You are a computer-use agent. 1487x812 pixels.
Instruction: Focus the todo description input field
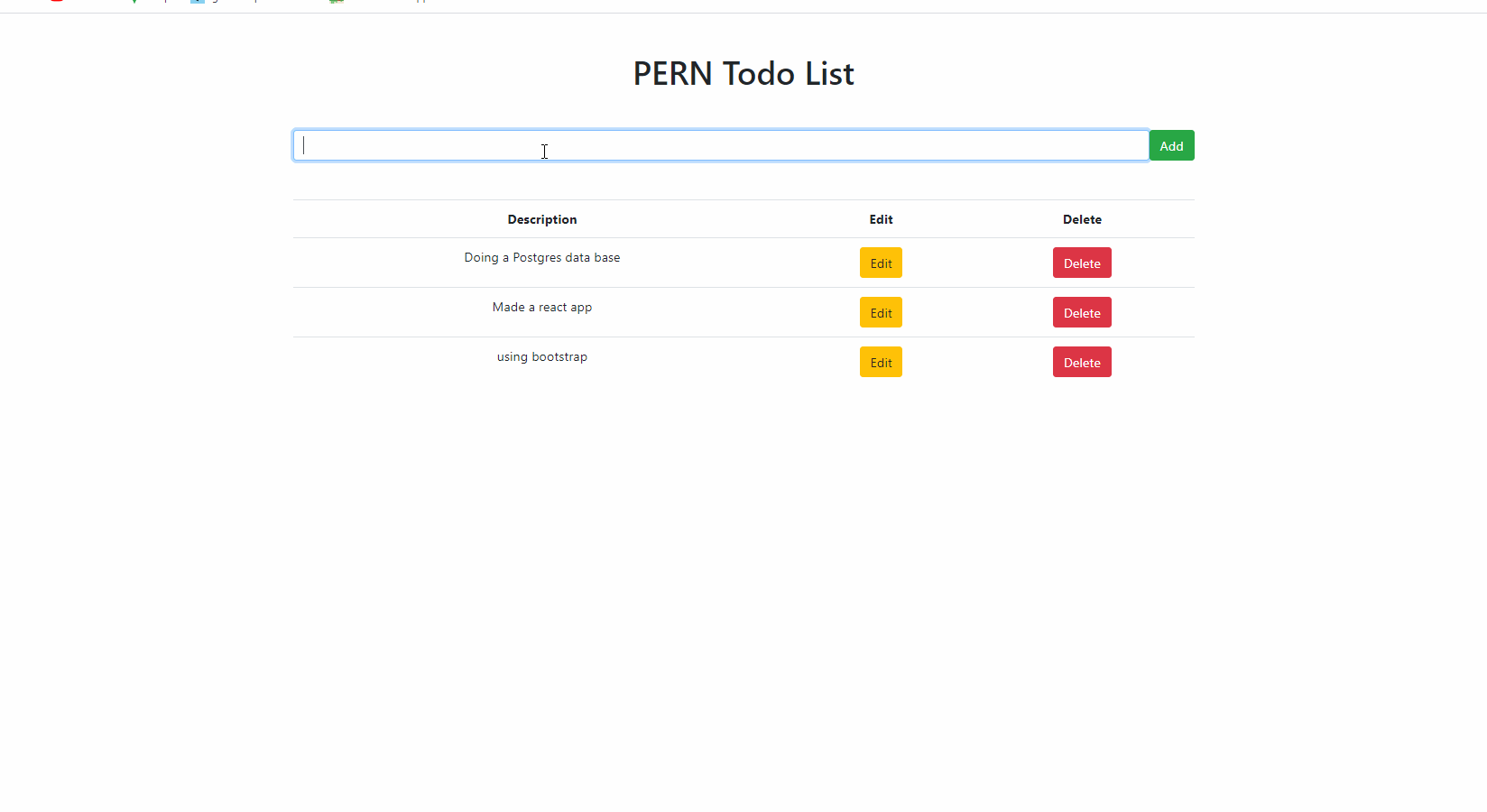click(x=721, y=145)
